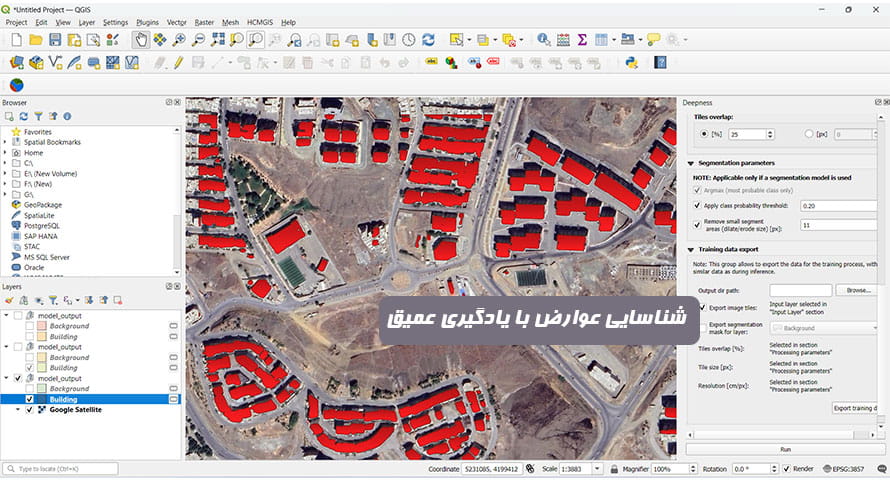
Task: Open the attribute table icon
Action: click(x=563, y=40)
